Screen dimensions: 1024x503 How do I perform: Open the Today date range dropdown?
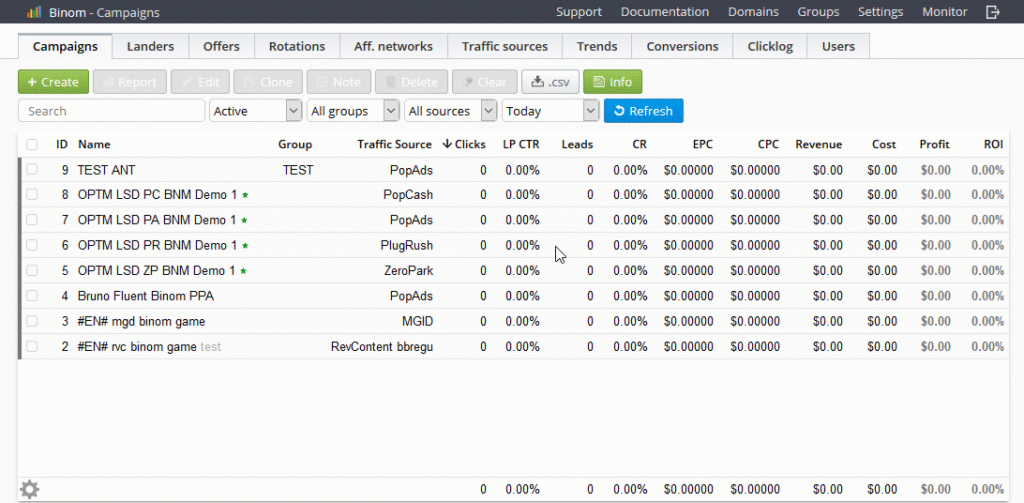pyautogui.click(x=551, y=111)
